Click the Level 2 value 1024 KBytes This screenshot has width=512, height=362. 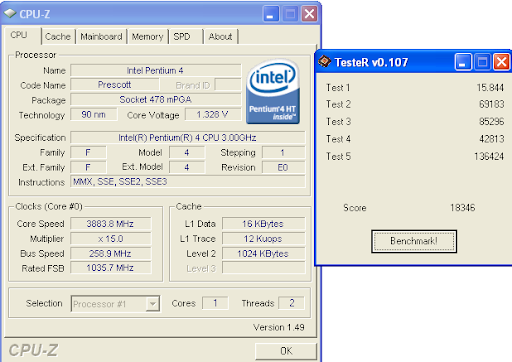tap(264, 254)
